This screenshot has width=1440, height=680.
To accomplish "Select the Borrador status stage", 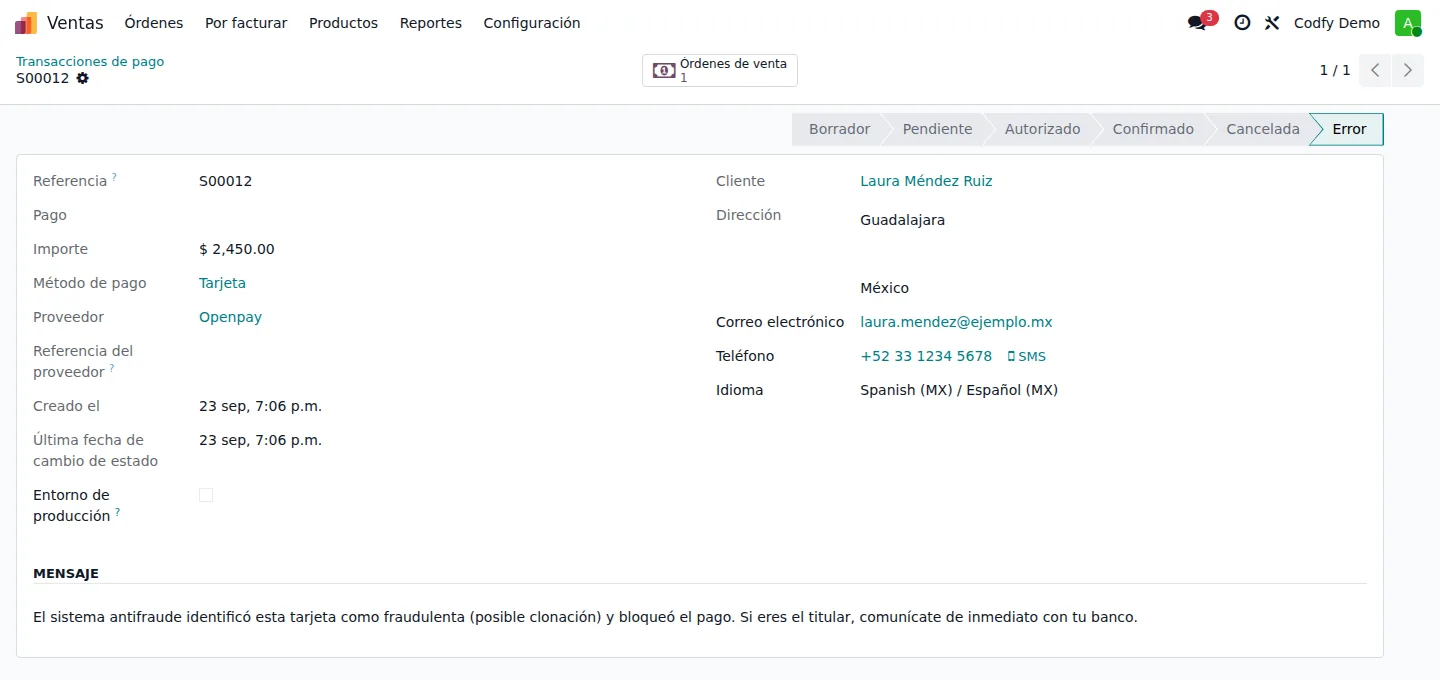I will pyautogui.click(x=839, y=129).
